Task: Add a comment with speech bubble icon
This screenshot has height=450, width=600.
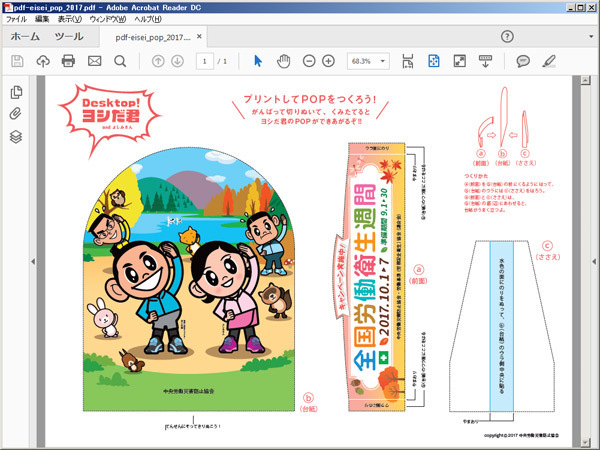Action: coord(523,61)
